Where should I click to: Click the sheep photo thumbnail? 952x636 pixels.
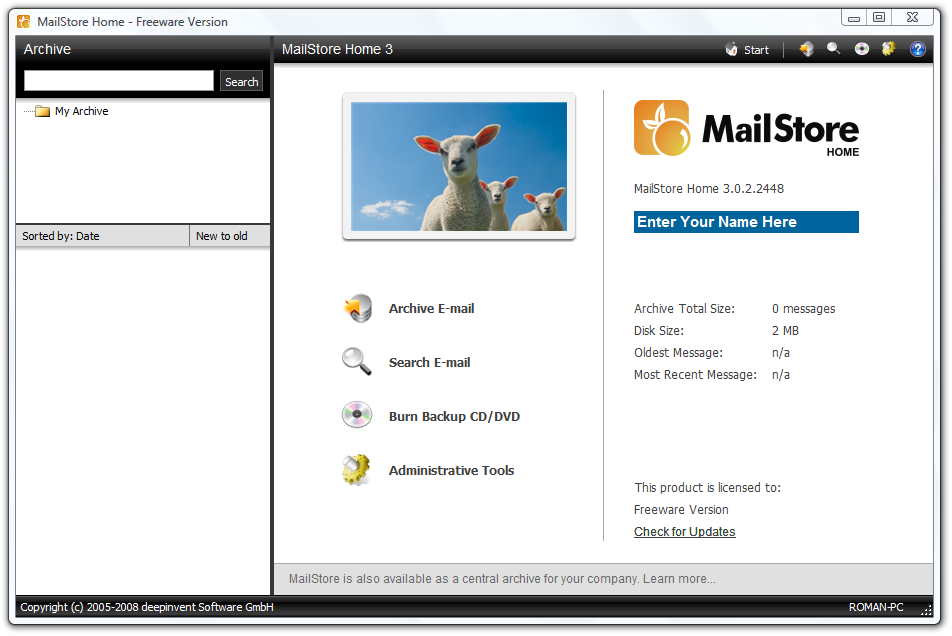(459, 166)
